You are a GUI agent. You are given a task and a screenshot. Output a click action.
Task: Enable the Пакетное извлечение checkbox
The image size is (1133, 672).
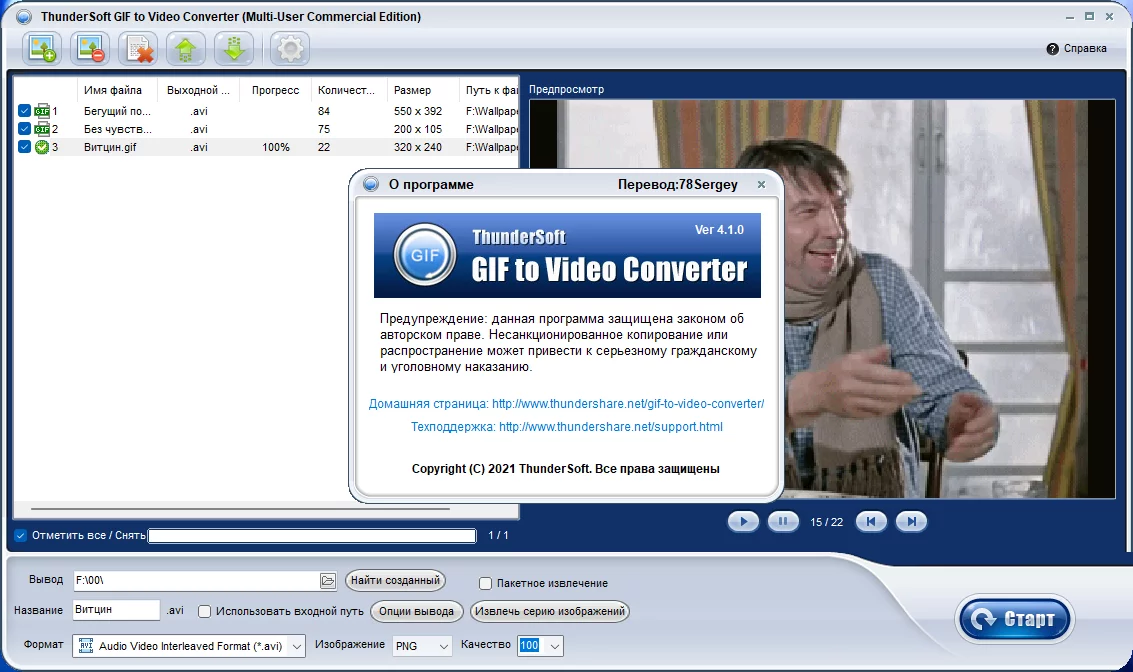pyautogui.click(x=486, y=583)
